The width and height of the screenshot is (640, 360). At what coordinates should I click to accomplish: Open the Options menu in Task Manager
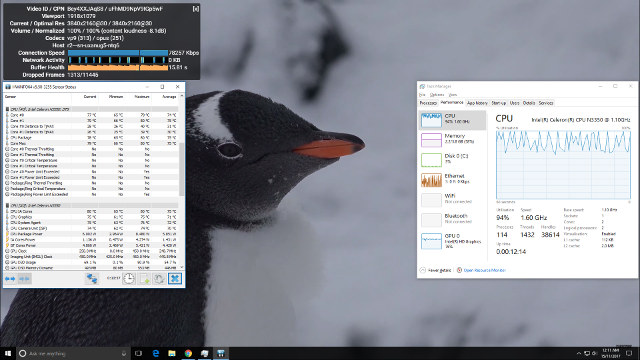pos(437,95)
